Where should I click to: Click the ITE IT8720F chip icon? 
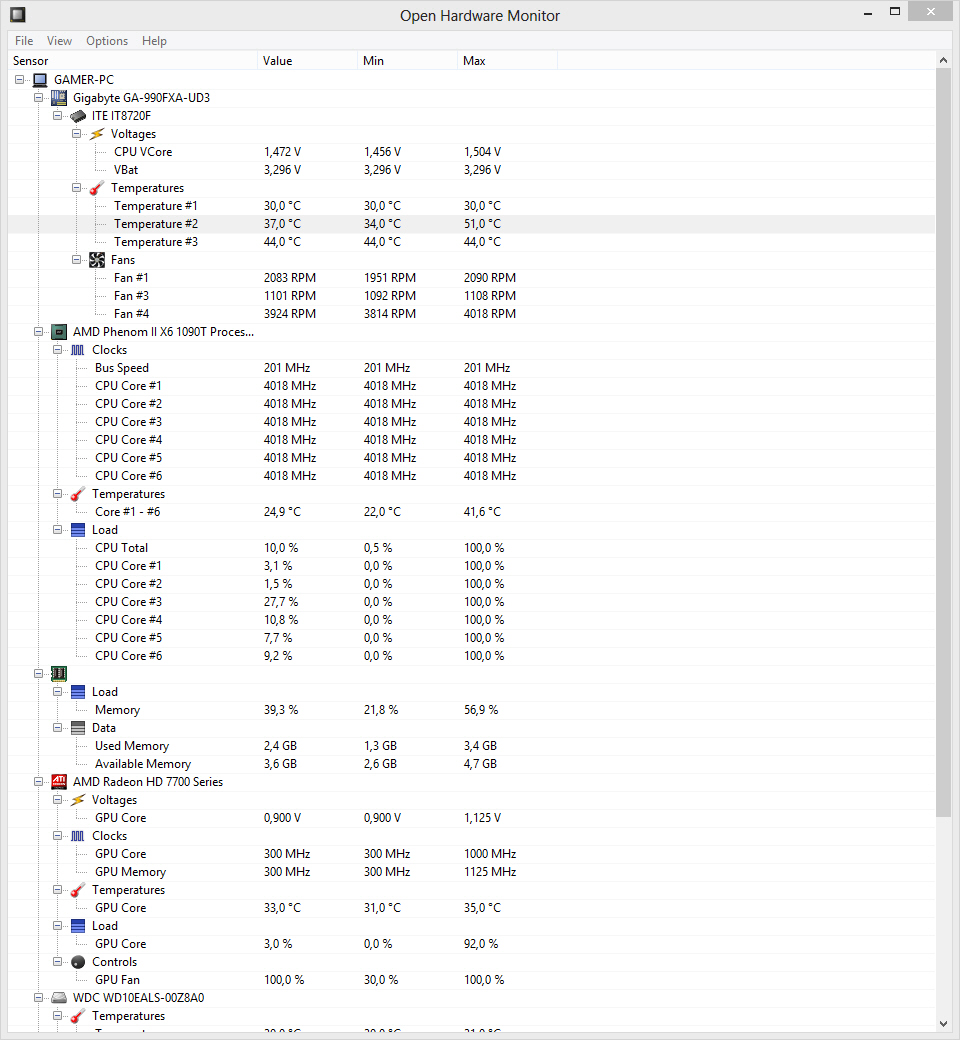click(78, 116)
